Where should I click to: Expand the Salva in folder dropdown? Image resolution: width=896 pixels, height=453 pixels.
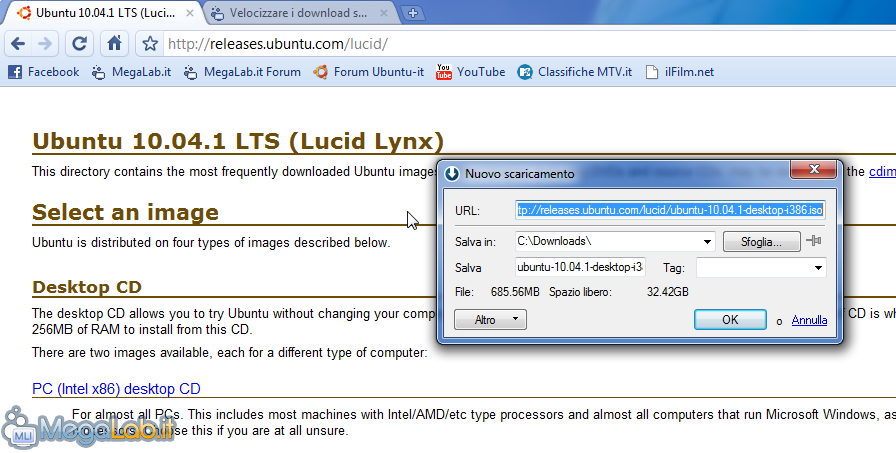point(707,242)
